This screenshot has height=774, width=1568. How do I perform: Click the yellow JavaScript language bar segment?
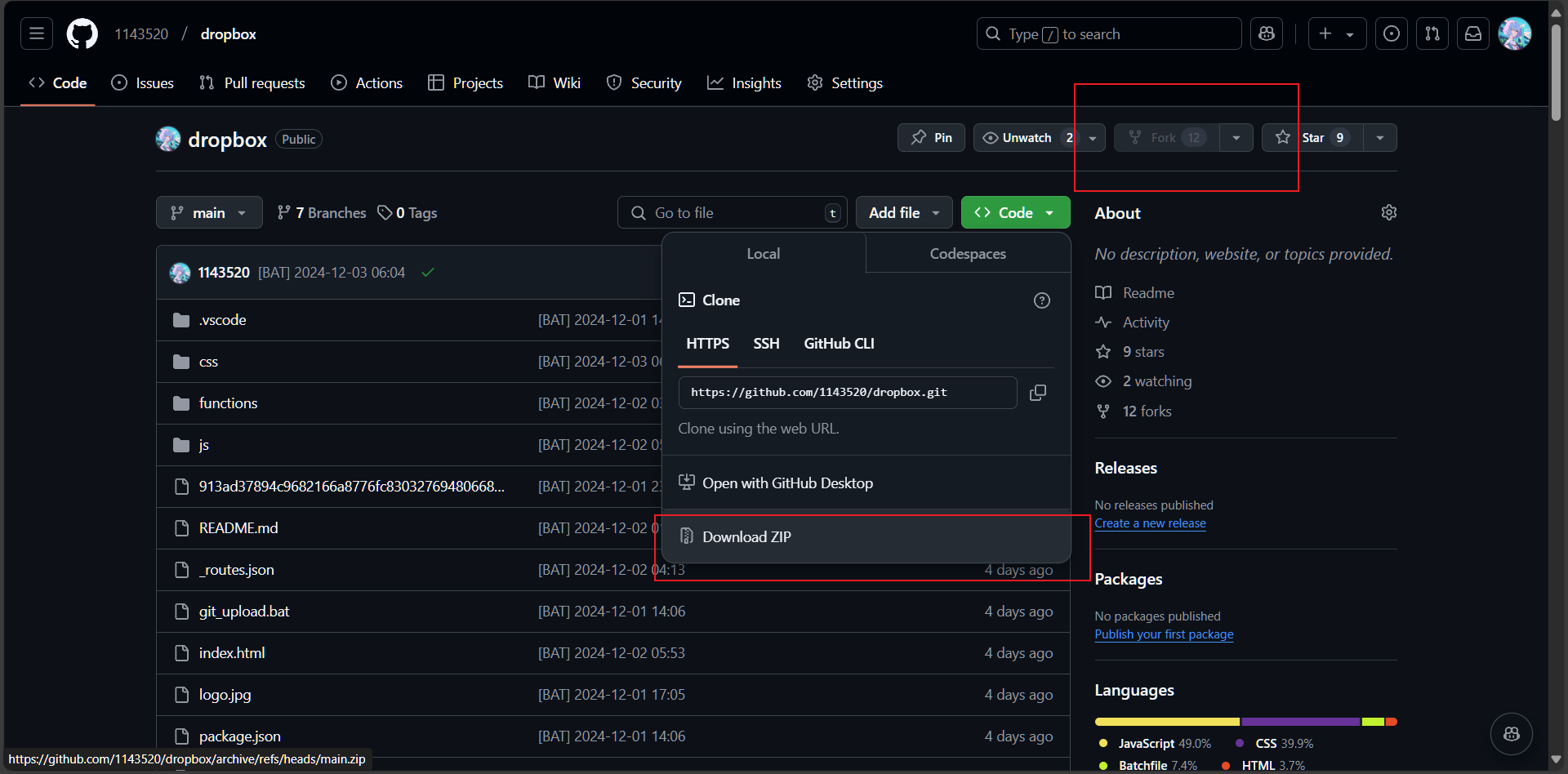point(1167,722)
